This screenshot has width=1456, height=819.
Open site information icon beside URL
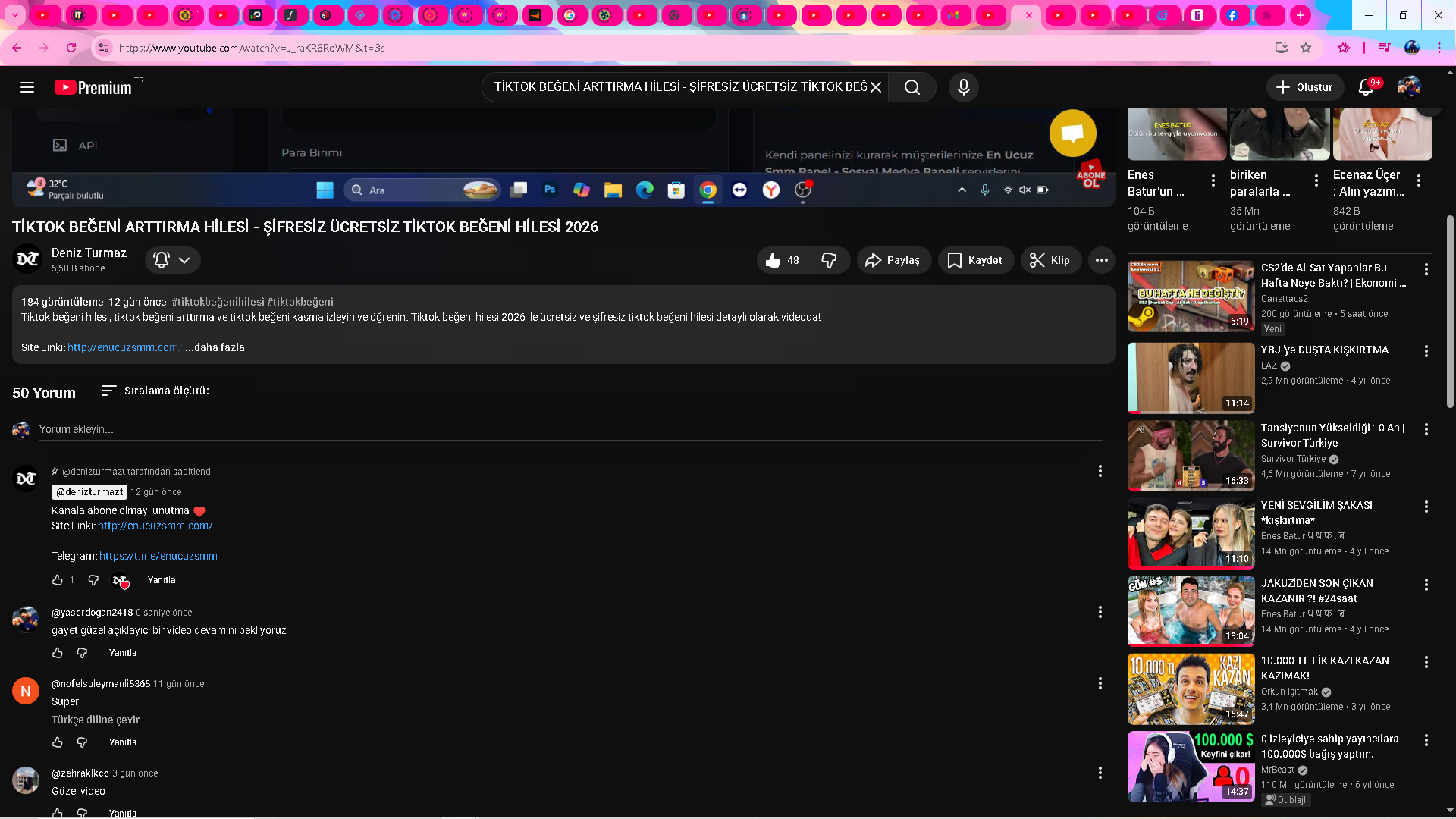pos(104,48)
